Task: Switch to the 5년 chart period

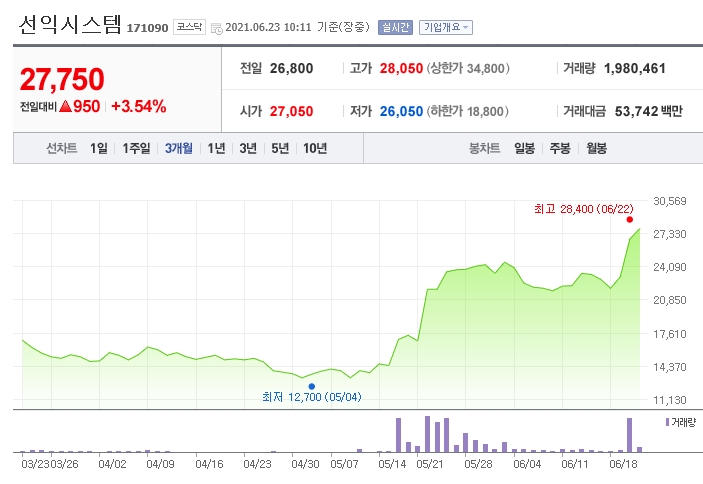Action: (280, 148)
